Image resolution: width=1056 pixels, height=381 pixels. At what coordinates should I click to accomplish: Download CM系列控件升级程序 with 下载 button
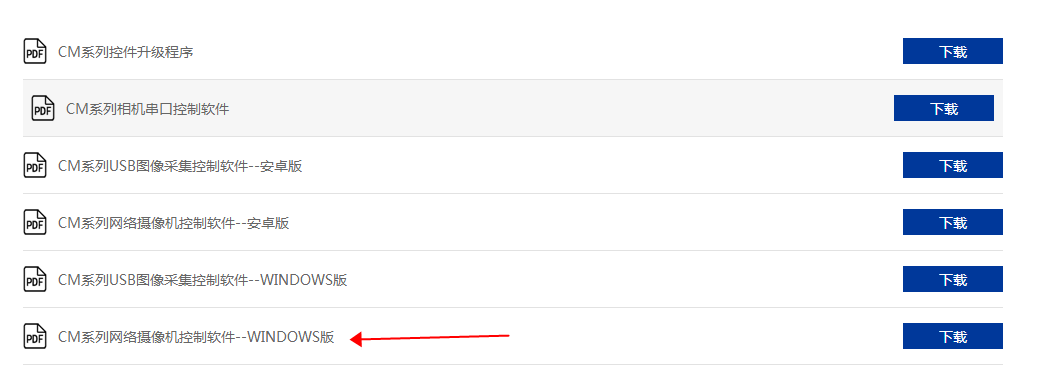point(952,51)
